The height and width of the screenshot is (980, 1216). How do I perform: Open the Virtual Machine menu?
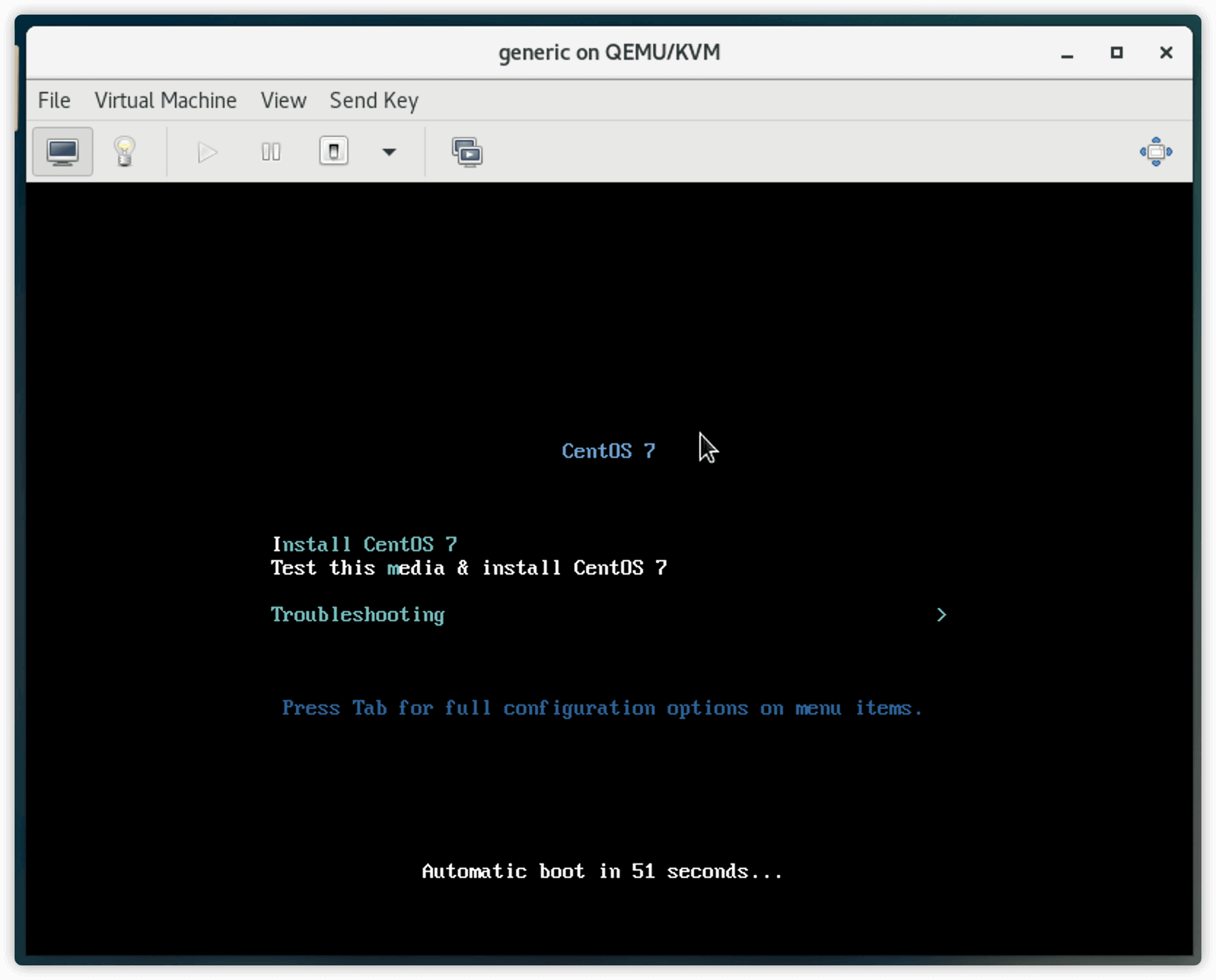(x=165, y=101)
